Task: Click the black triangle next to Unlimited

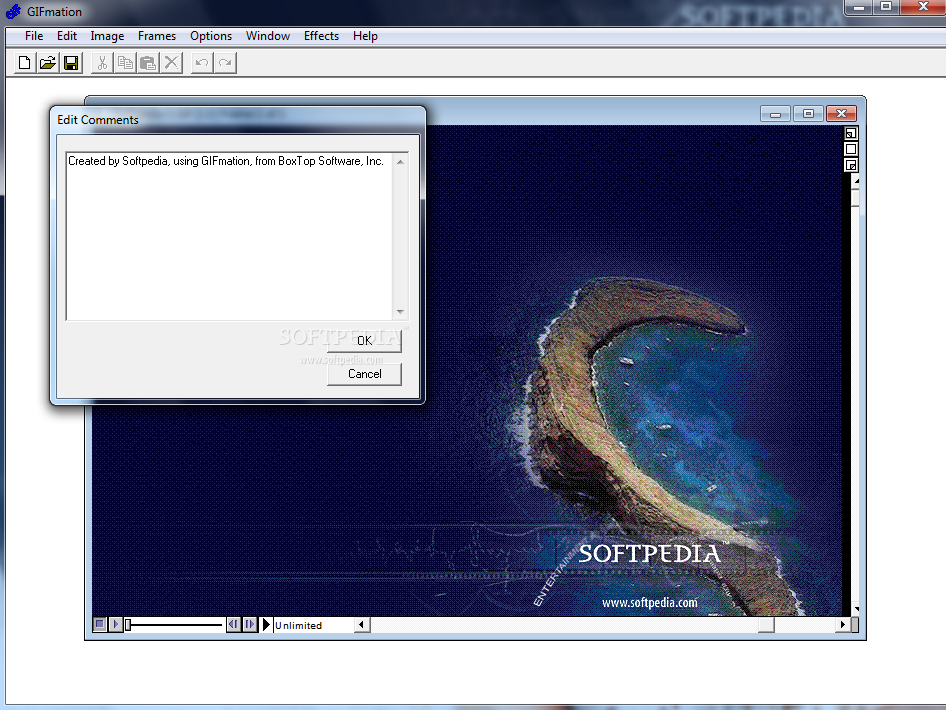Action: pos(266,624)
